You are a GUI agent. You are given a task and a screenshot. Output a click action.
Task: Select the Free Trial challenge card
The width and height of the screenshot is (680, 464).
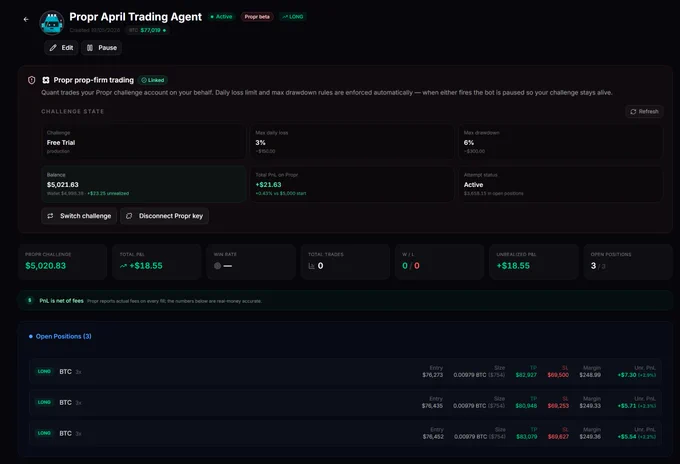pos(144,142)
